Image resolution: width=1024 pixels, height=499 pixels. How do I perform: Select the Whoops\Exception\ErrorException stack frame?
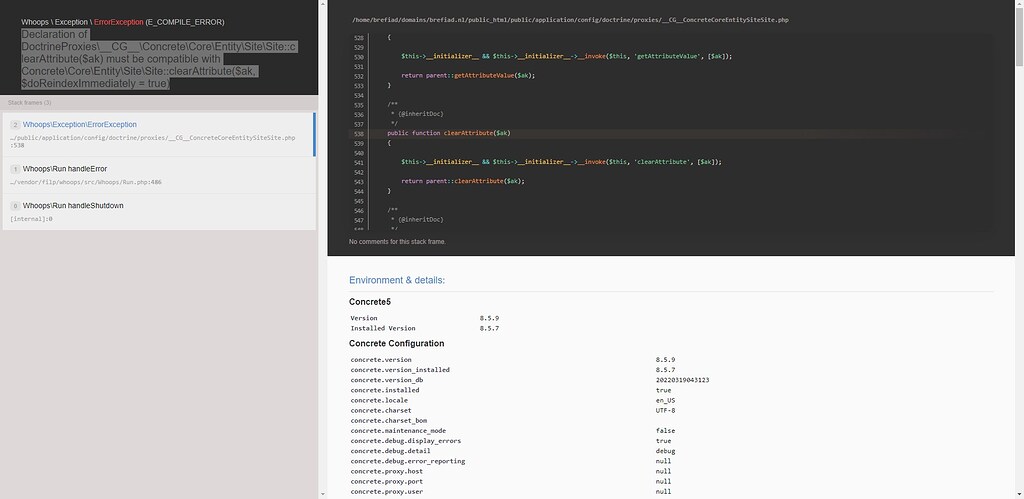click(x=80, y=125)
